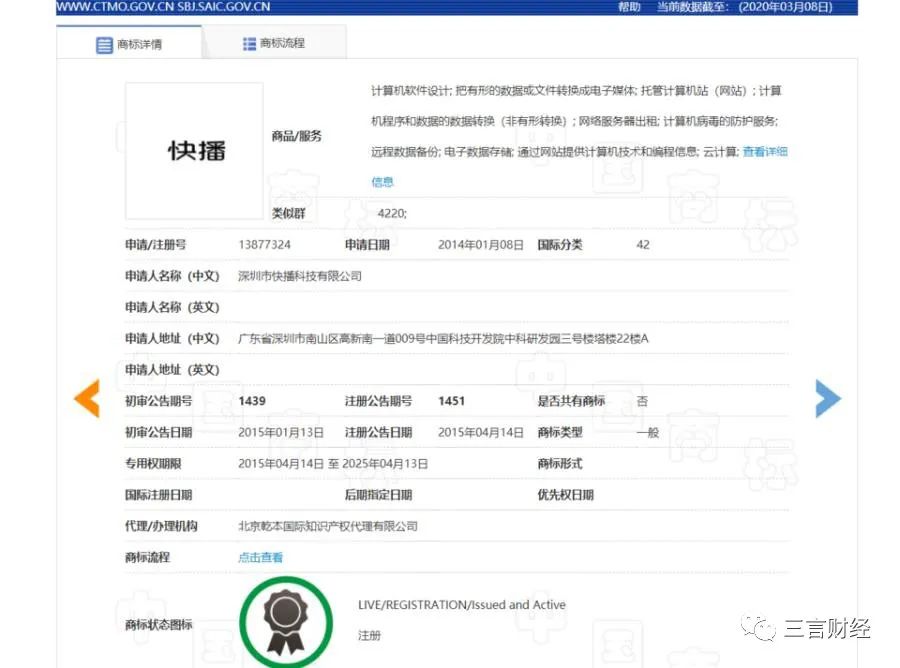900x668 pixels.
Task: Click the document icon on 商标详情 tab
Action: tap(104, 44)
